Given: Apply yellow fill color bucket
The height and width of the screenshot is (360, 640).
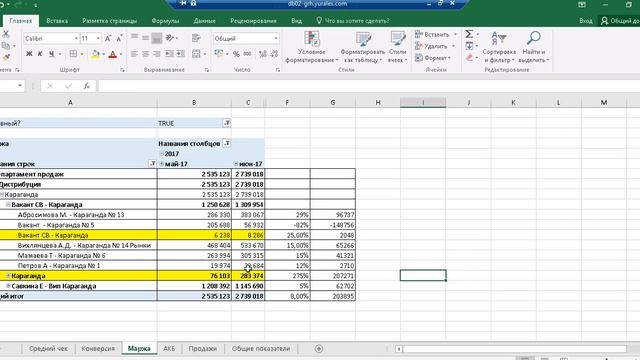Looking at the screenshot, I should point(96,54).
